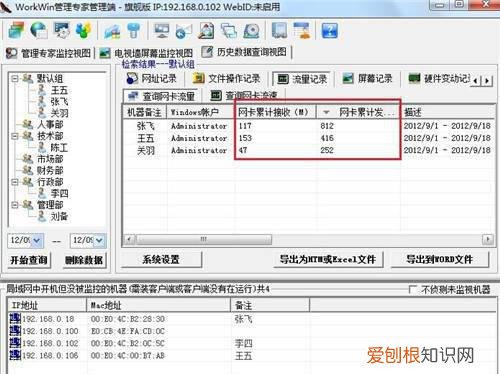Collapse the 管理部 tree node
Image resolution: width=500 pixels, height=374 pixels.
pos(15,205)
